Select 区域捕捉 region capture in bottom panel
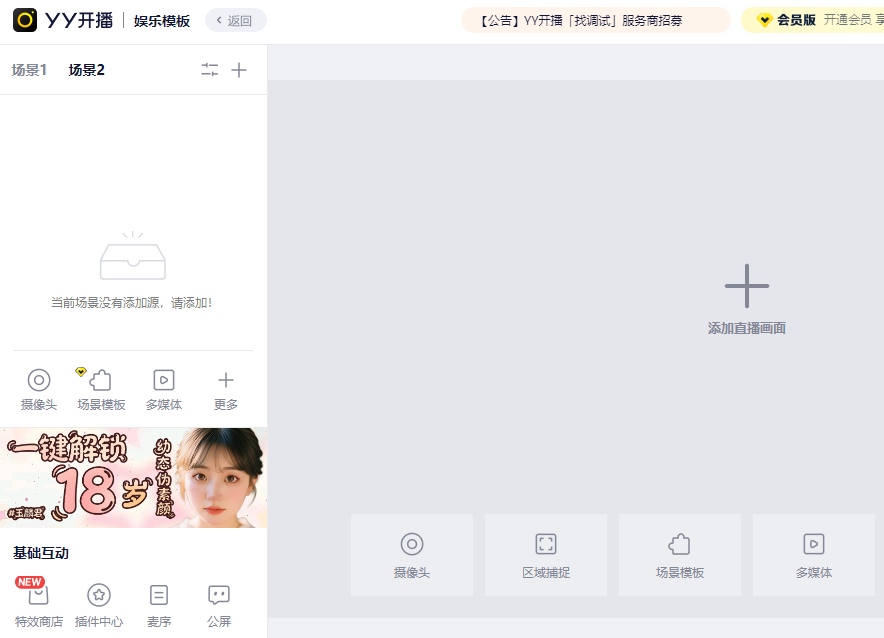Screen dimensions: 884x638 545,554
